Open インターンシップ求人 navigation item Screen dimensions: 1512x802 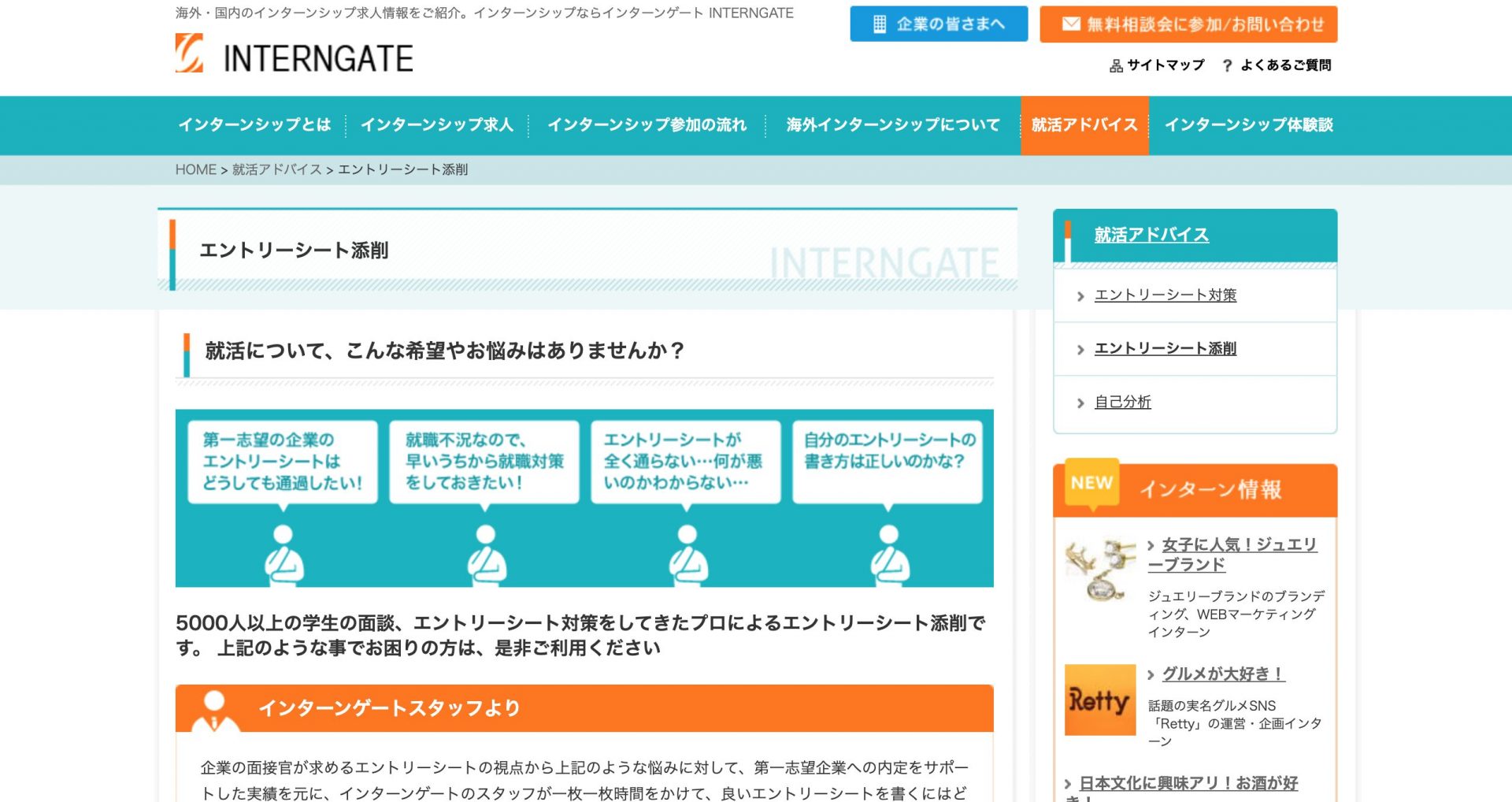pyautogui.click(x=436, y=125)
